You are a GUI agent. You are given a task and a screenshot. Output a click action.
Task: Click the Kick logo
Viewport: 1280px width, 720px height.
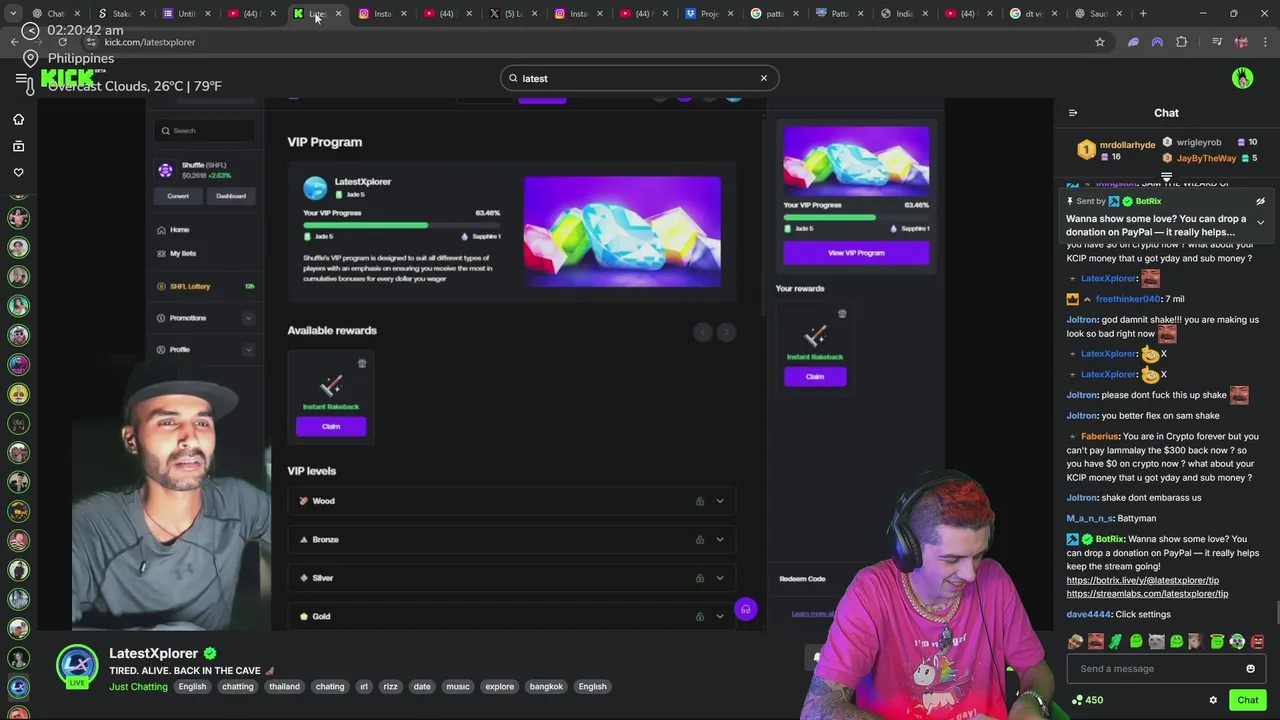[67, 78]
